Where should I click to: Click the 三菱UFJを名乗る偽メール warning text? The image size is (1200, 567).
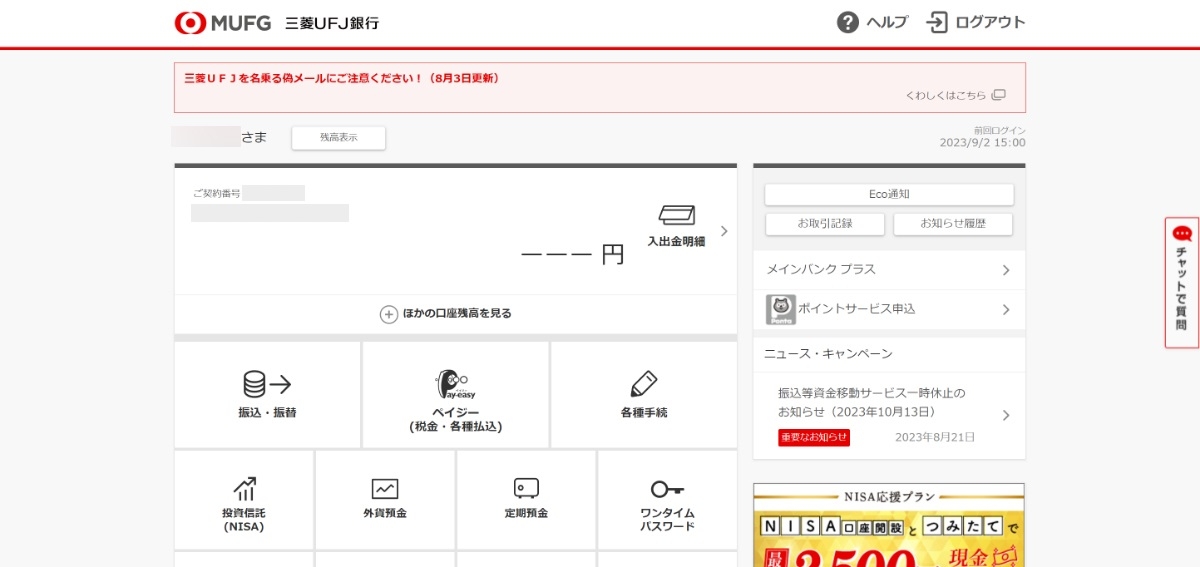[342, 78]
